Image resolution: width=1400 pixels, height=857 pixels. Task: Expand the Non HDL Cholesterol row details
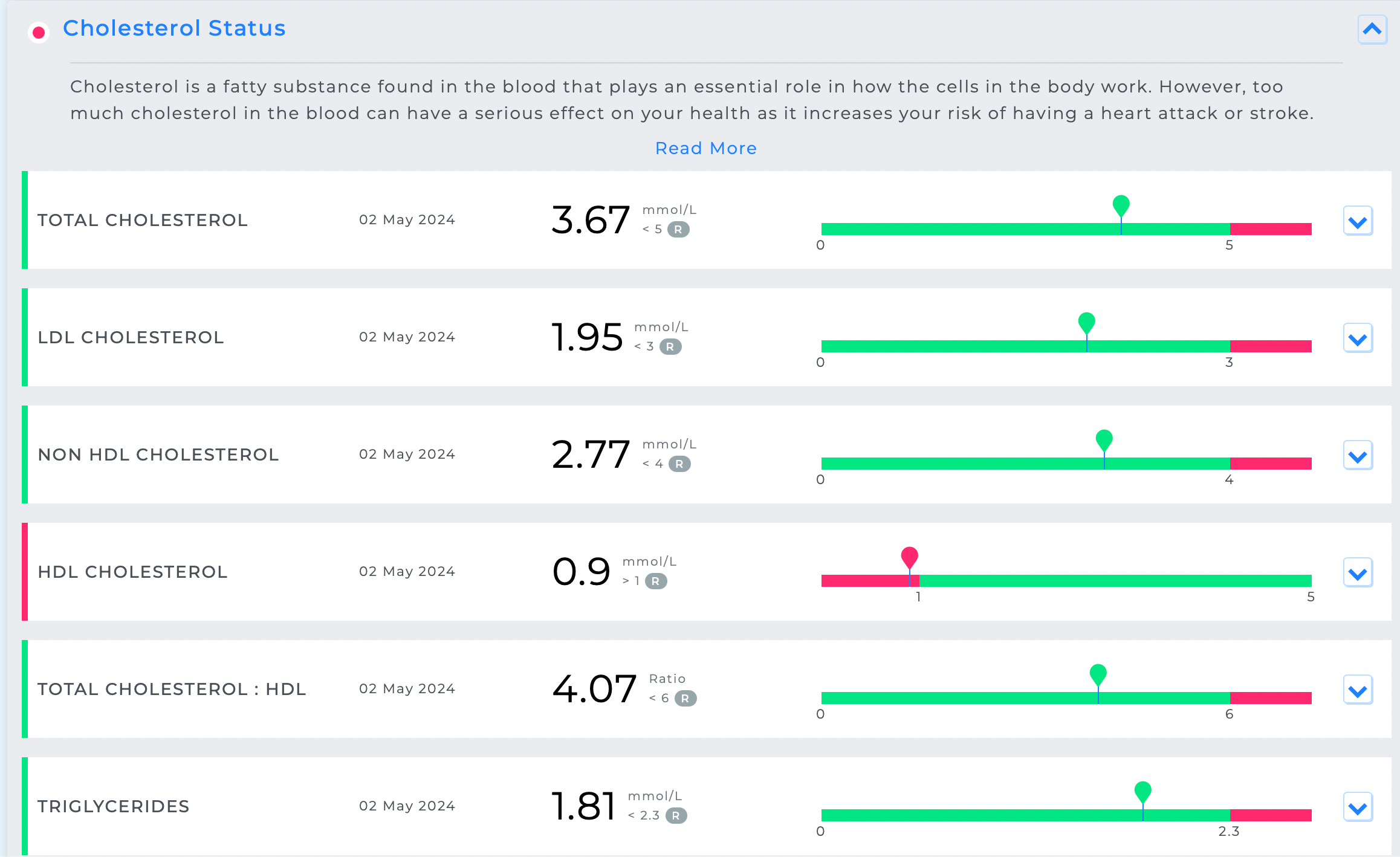point(1358,456)
